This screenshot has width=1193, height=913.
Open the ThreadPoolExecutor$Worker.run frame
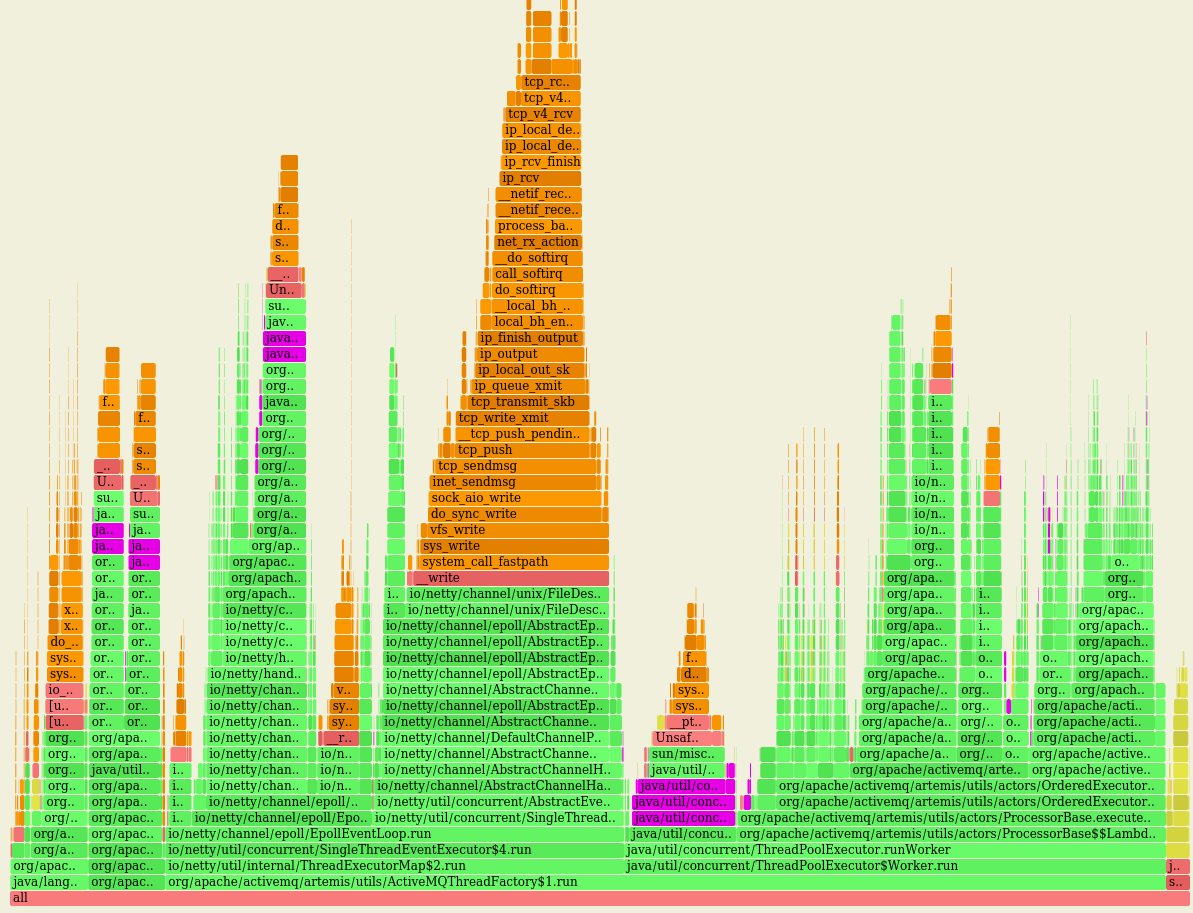895,866
